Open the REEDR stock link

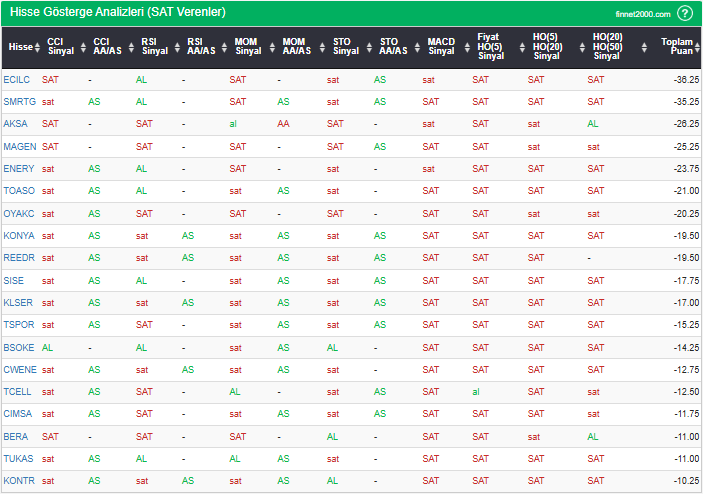tap(19, 258)
